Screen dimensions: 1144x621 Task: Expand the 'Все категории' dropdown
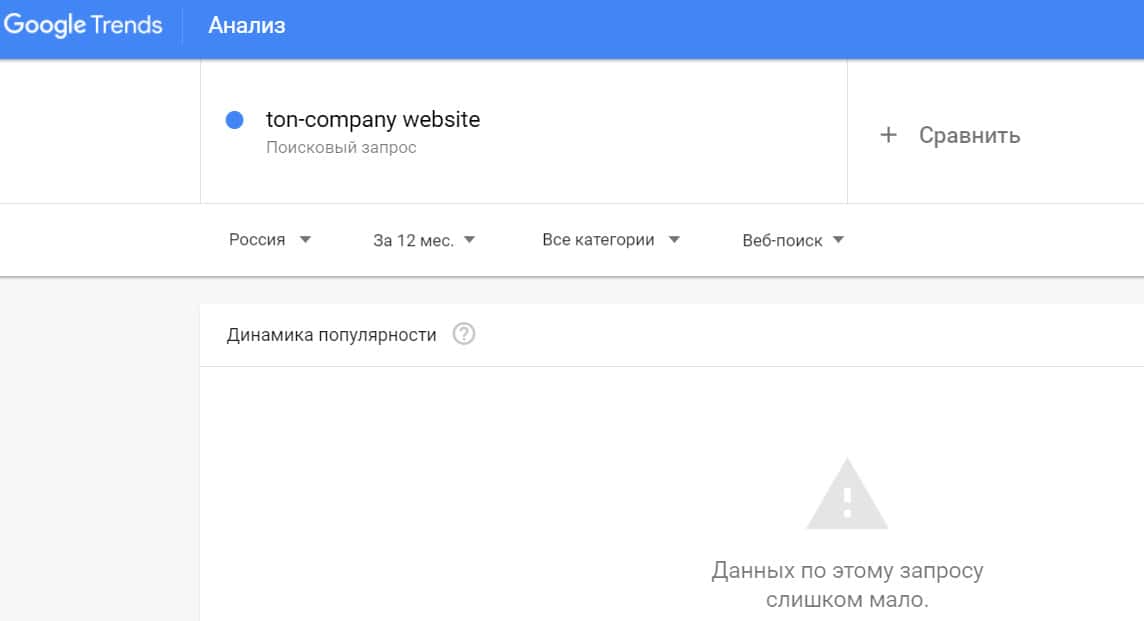click(x=598, y=240)
